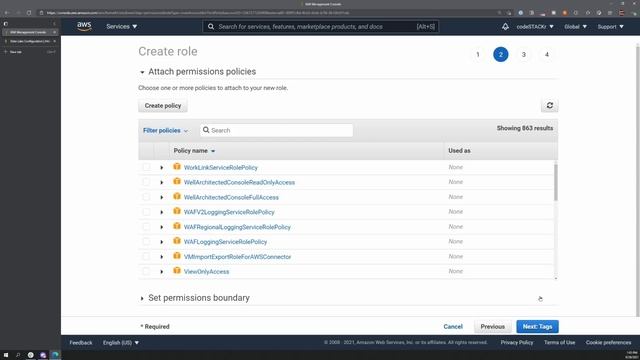Open Cookie preferences in the footer
The width and height of the screenshot is (640, 360).
(609, 343)
